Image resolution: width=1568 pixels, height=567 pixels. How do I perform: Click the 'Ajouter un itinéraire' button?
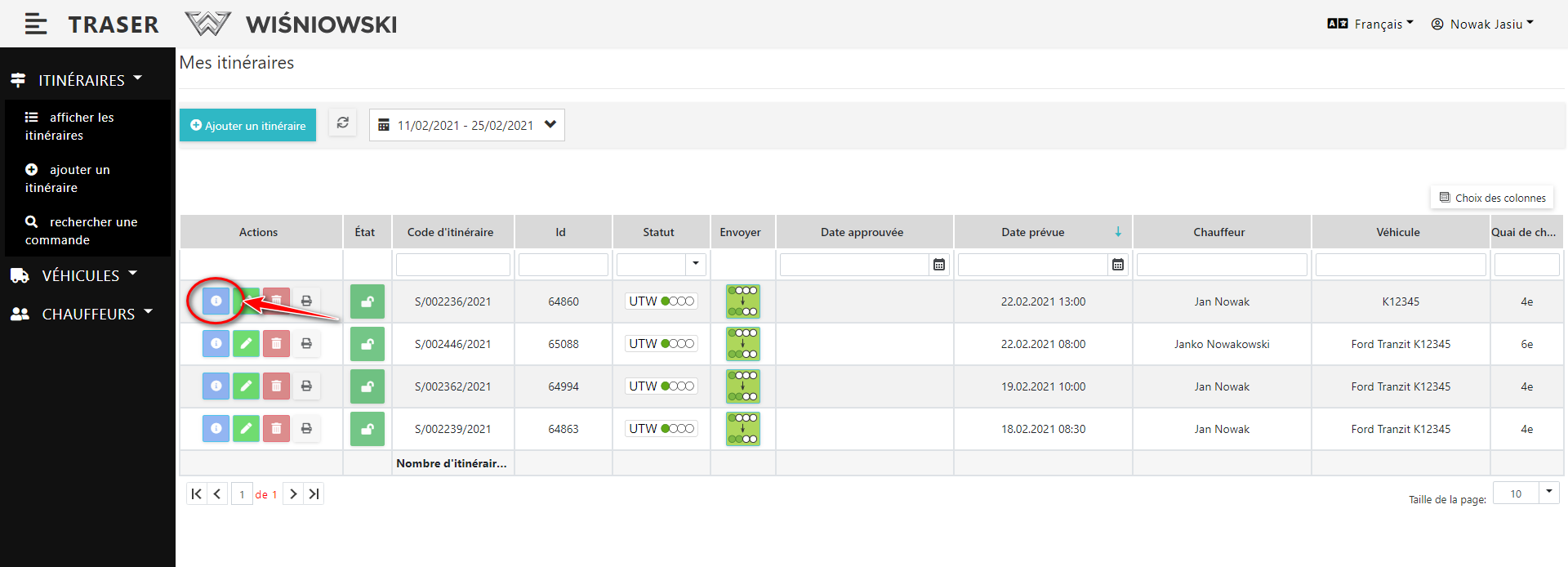[247, 126]
